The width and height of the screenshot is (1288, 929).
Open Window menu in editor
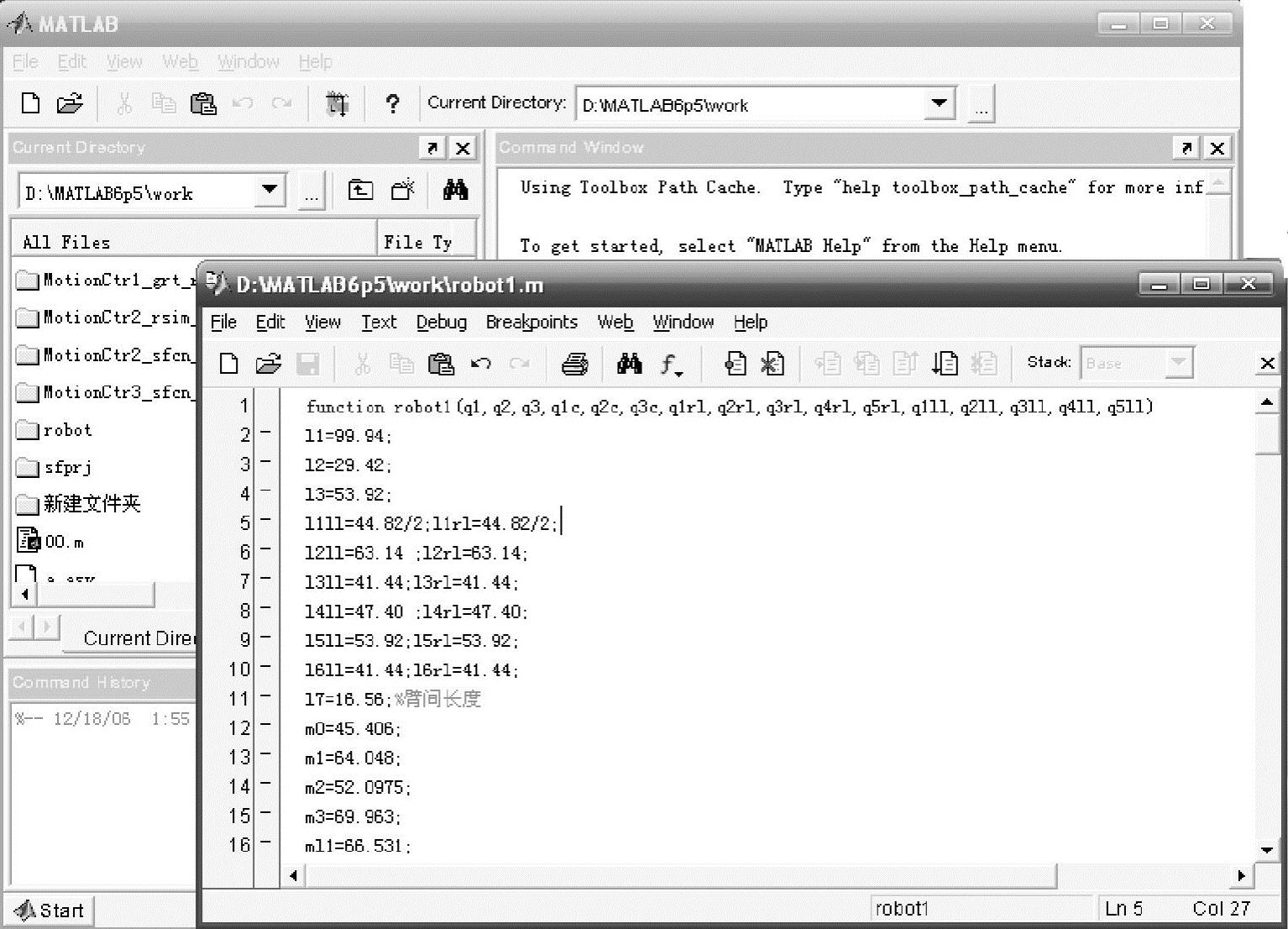pos(683,323)
